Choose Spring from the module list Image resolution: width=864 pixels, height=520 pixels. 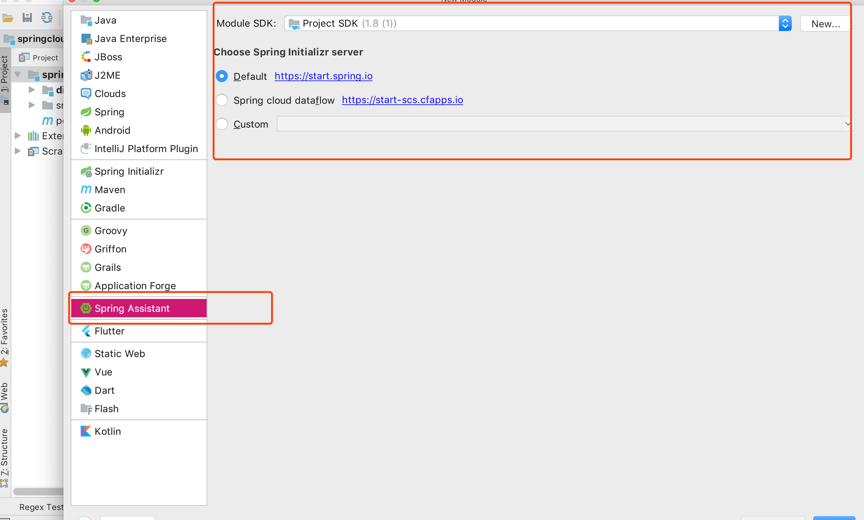pyautogui.click(x=139, y=112)
